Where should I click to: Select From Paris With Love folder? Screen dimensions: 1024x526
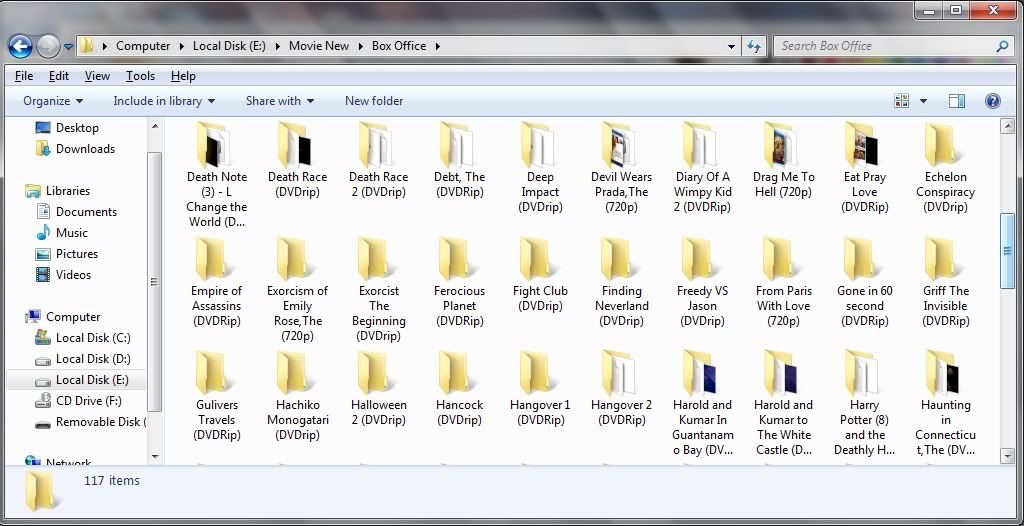(x=784, y=282)
